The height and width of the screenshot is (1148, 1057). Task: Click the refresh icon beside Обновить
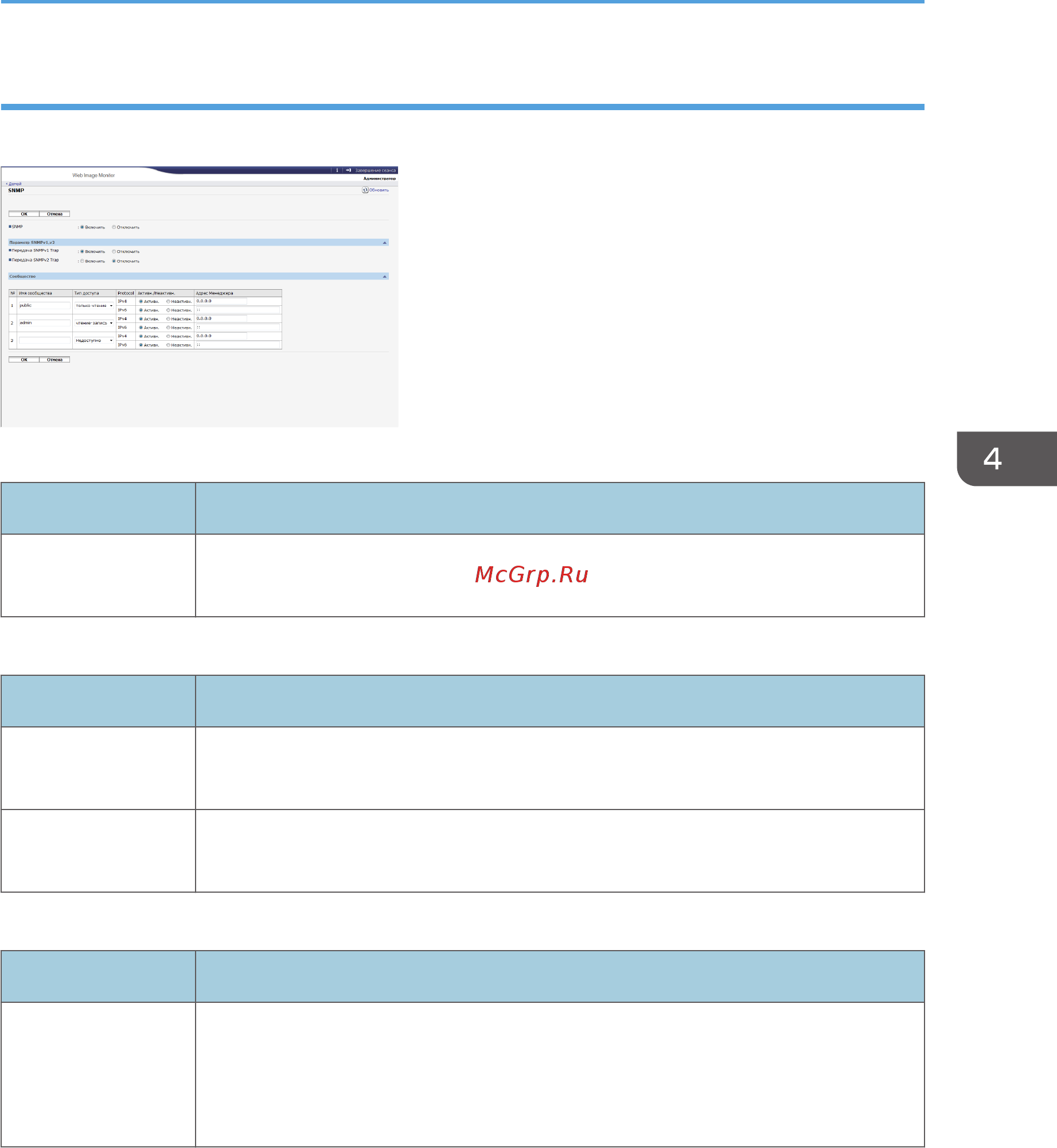coord(365,190)
